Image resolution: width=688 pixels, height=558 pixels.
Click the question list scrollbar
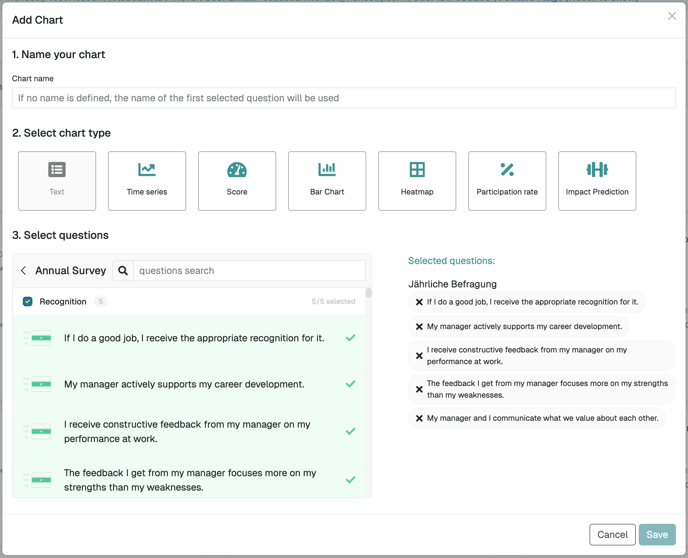369,293
